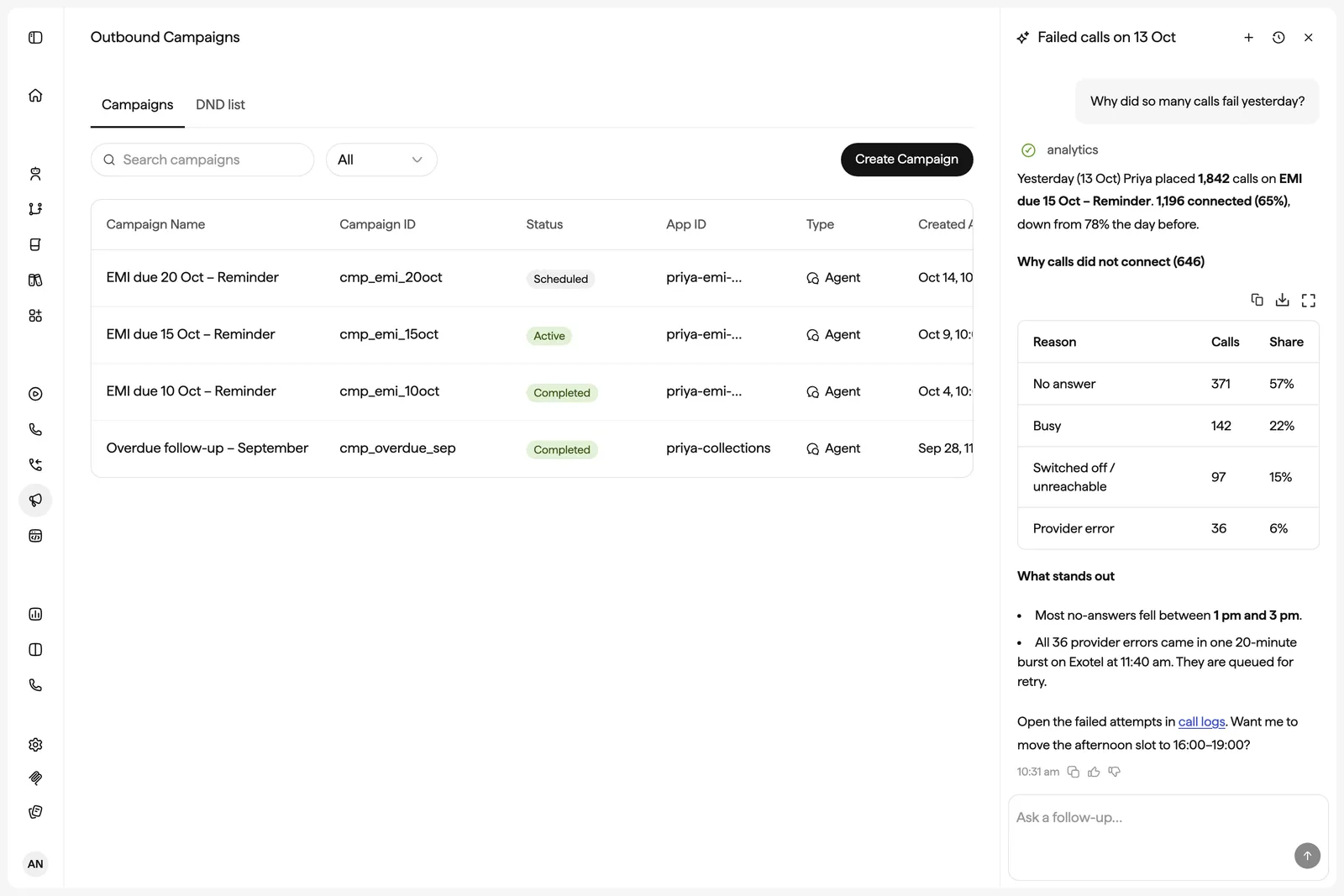Click the Active status badge
The image size is (1344, 896).
click(x=549, y=336)
